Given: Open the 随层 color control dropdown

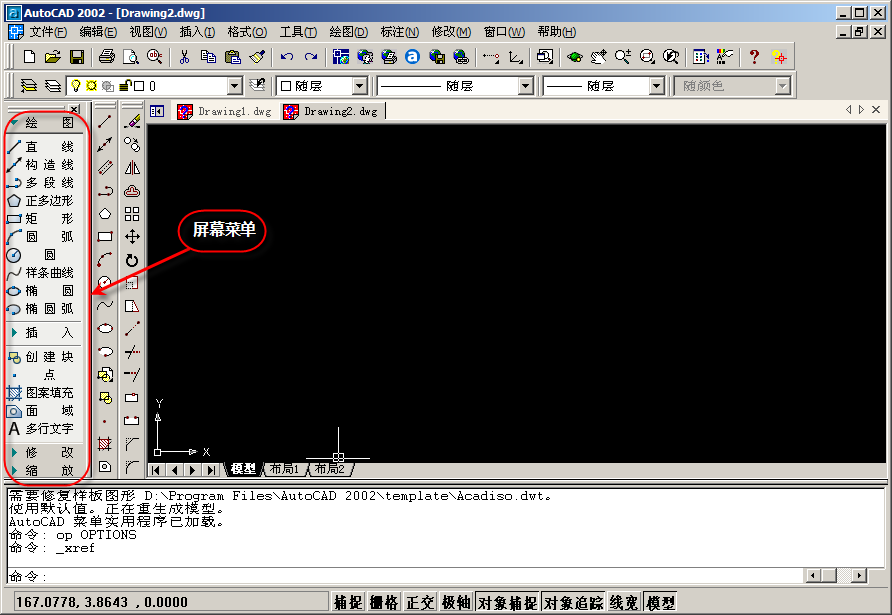Looking at the screenshot, I should 322,87.
